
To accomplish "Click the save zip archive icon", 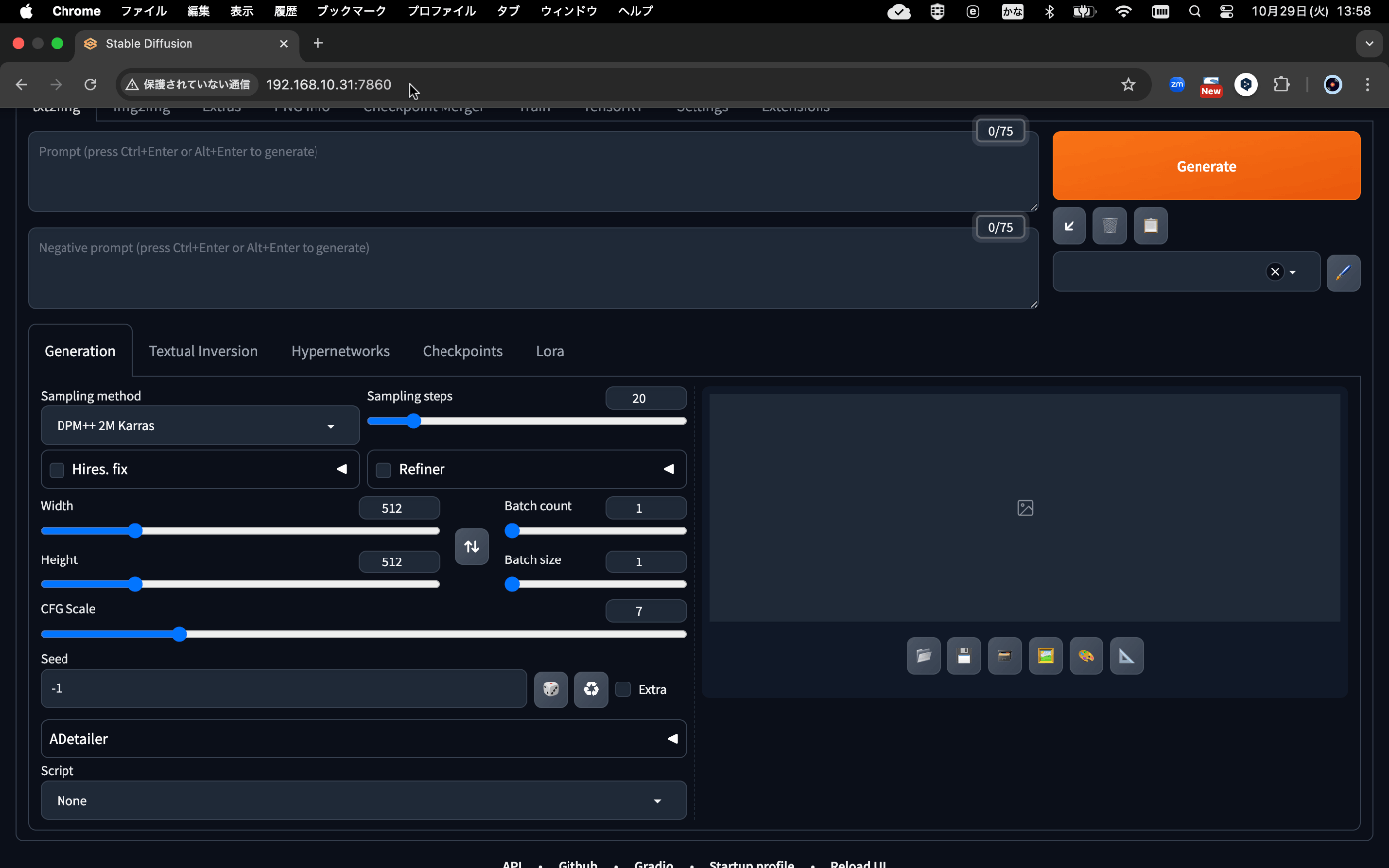I will click(x=1005, y=656).
